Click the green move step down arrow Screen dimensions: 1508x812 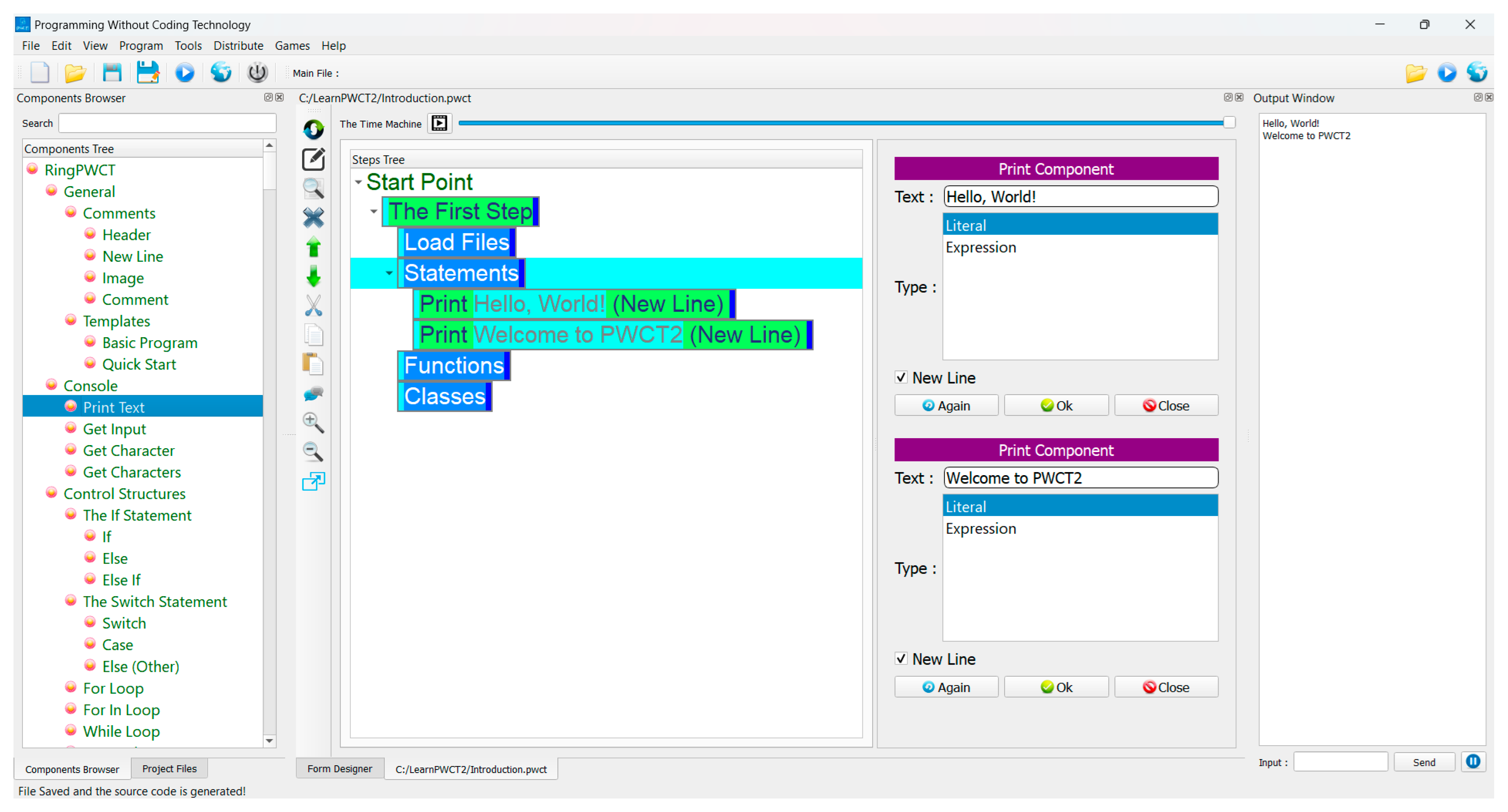(313, 277)
